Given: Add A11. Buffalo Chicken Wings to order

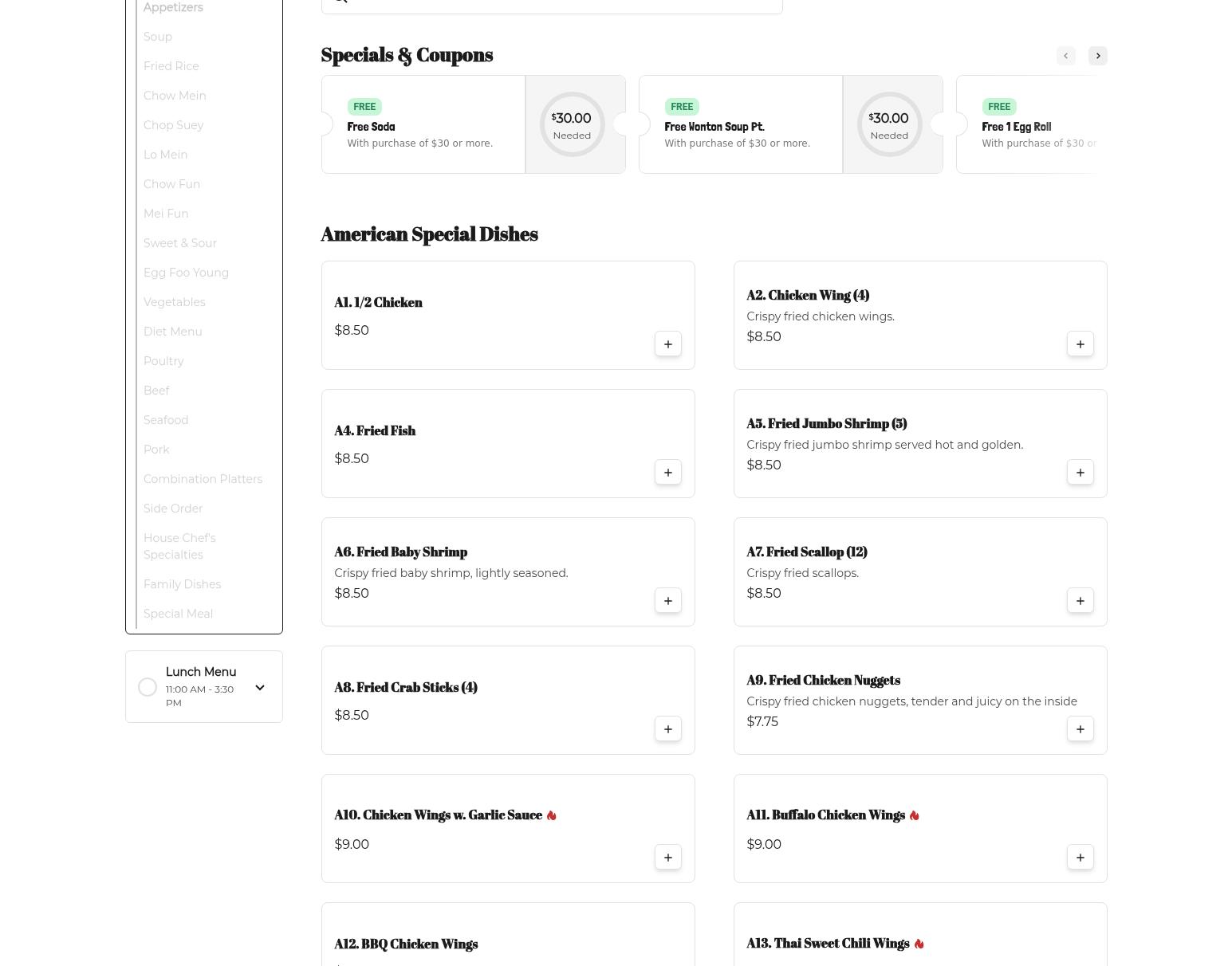Looking at the screenshot, I should 1080,858.
